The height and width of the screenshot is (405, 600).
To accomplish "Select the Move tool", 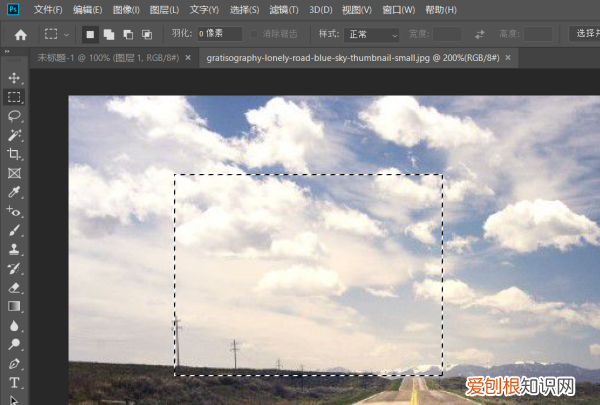I will coord(14,78).
